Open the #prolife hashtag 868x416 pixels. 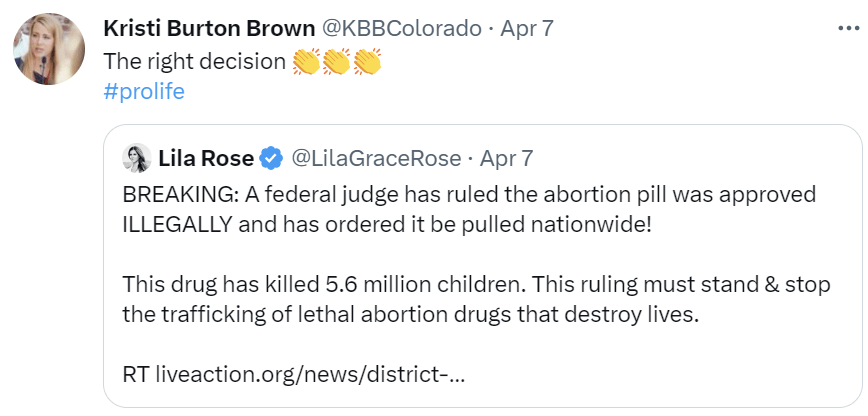[x=144, y=91]
